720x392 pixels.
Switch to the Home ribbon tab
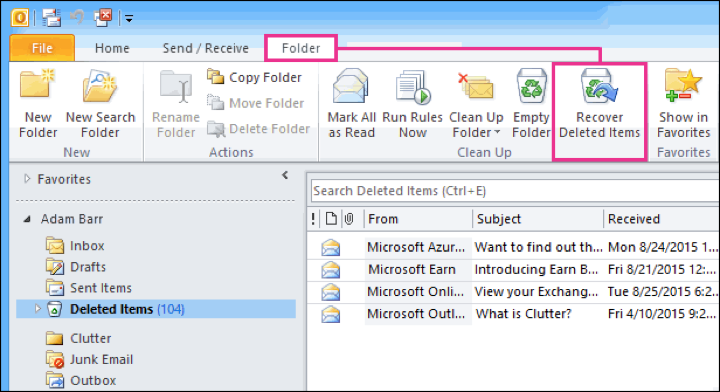[112, 48]
